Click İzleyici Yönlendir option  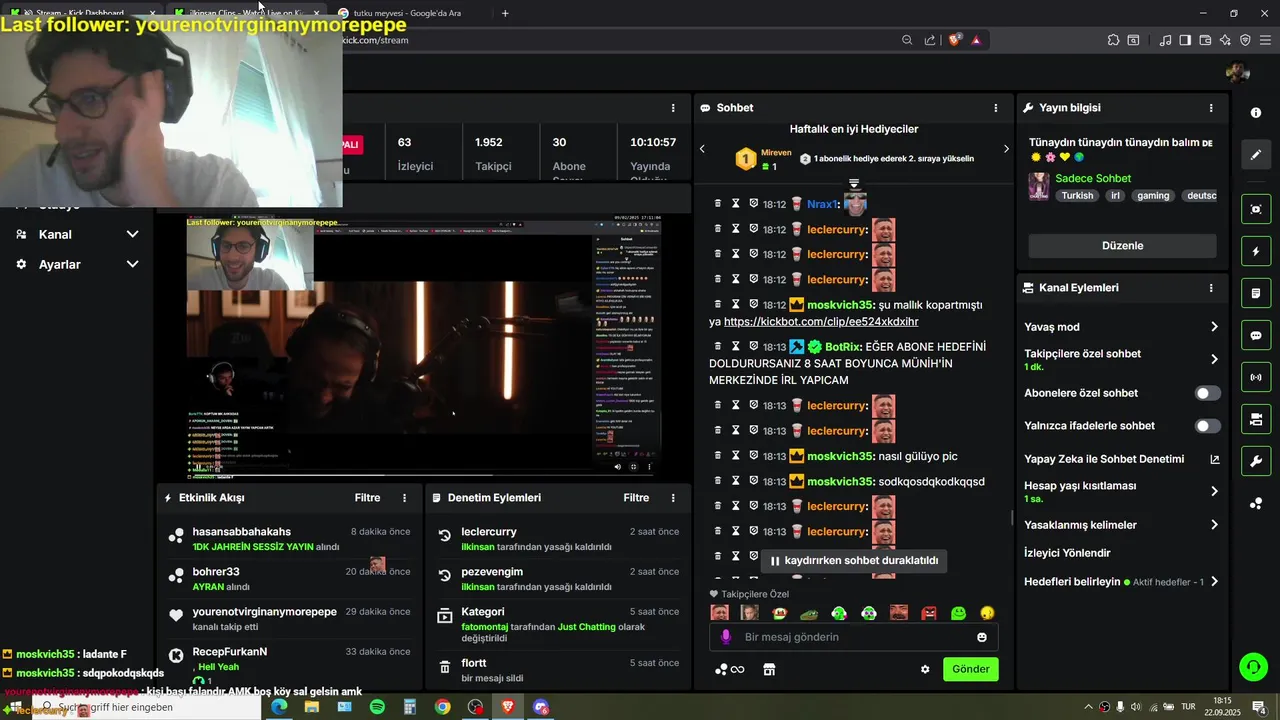[x=1067, y=553]
